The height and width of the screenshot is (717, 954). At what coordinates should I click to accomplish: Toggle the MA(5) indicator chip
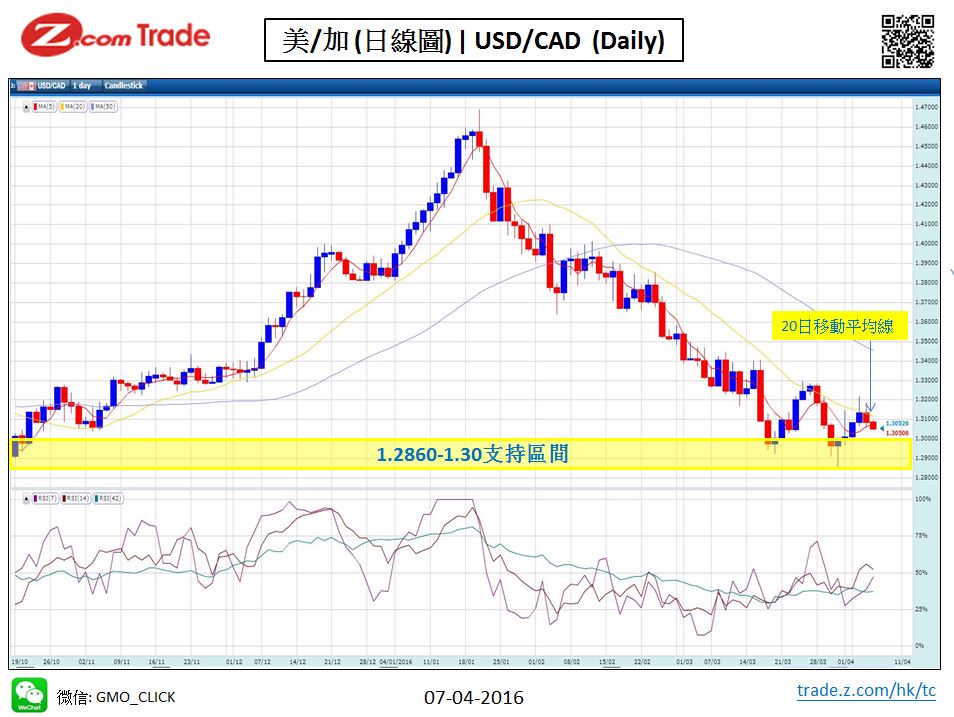[44, 107]
